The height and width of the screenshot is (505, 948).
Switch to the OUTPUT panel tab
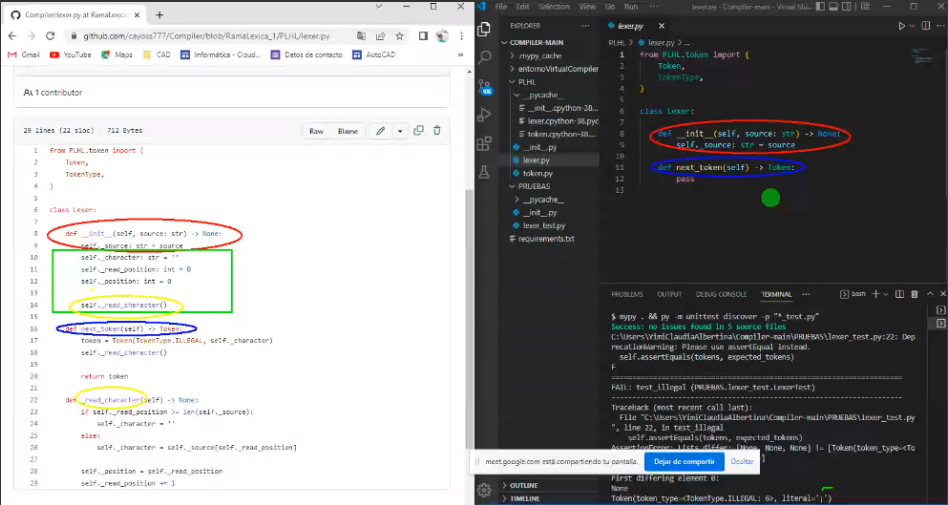point(669,294)
